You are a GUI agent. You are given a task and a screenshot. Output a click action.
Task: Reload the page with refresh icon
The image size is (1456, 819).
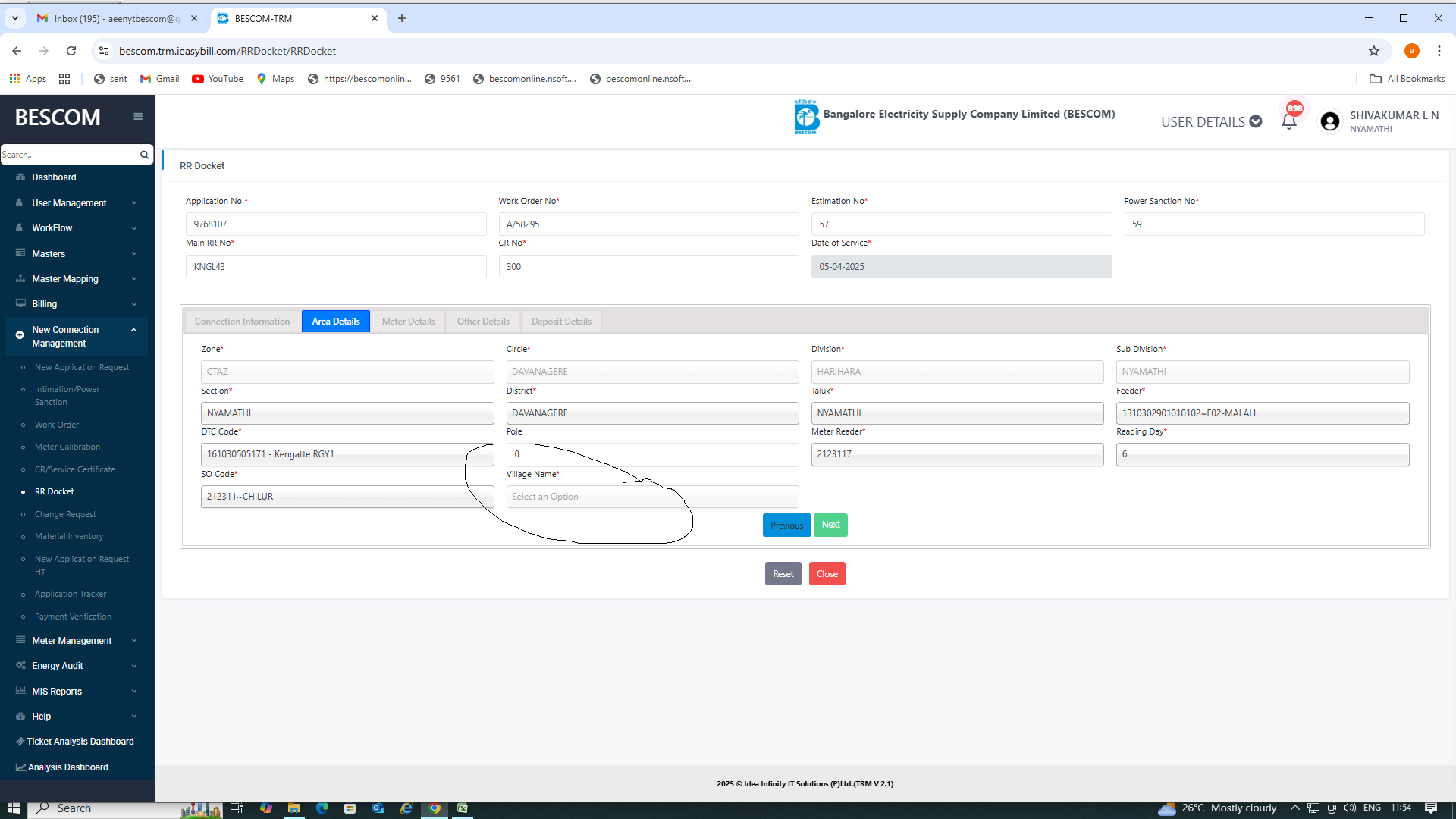click(x=71, y=51)
